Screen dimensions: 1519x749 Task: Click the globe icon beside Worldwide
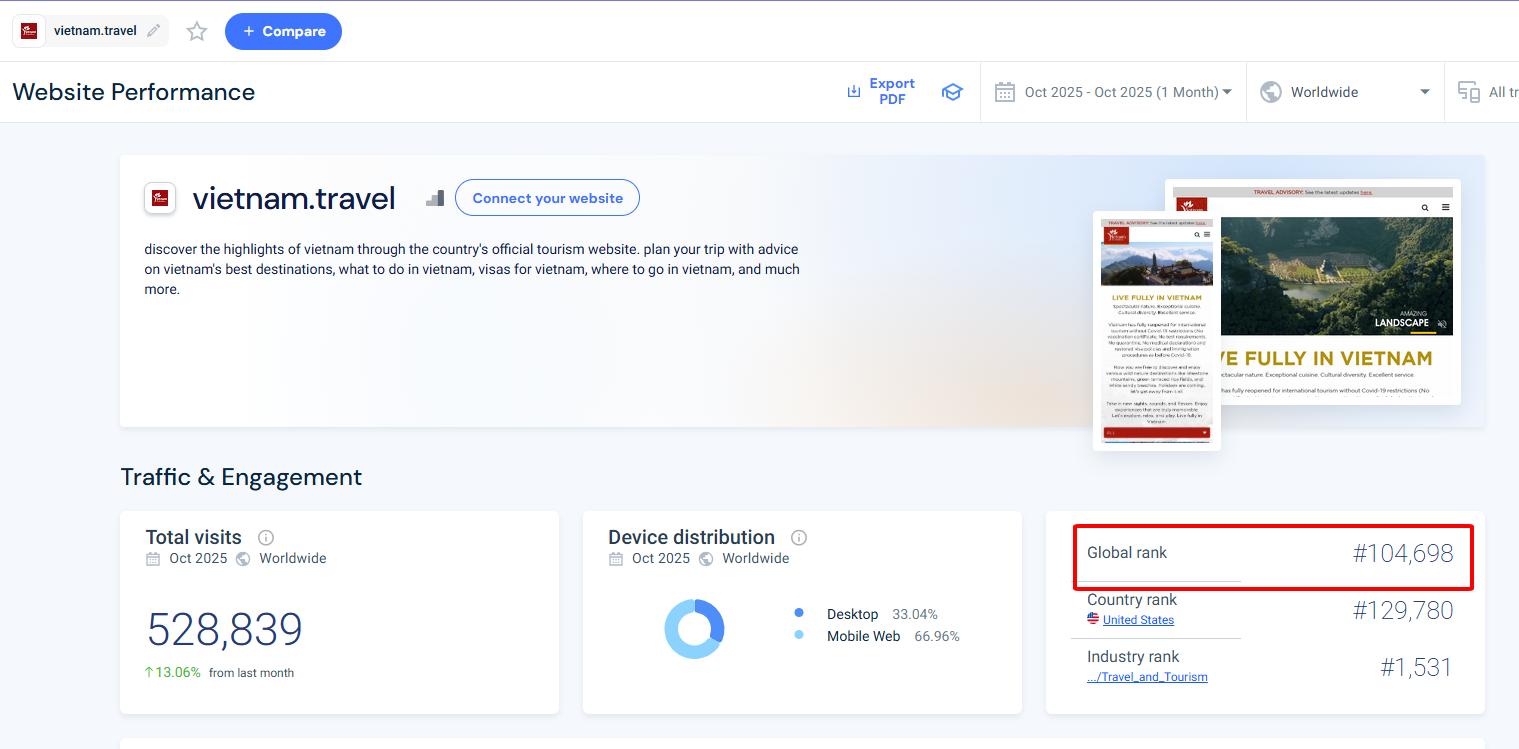coord(1270,91)
